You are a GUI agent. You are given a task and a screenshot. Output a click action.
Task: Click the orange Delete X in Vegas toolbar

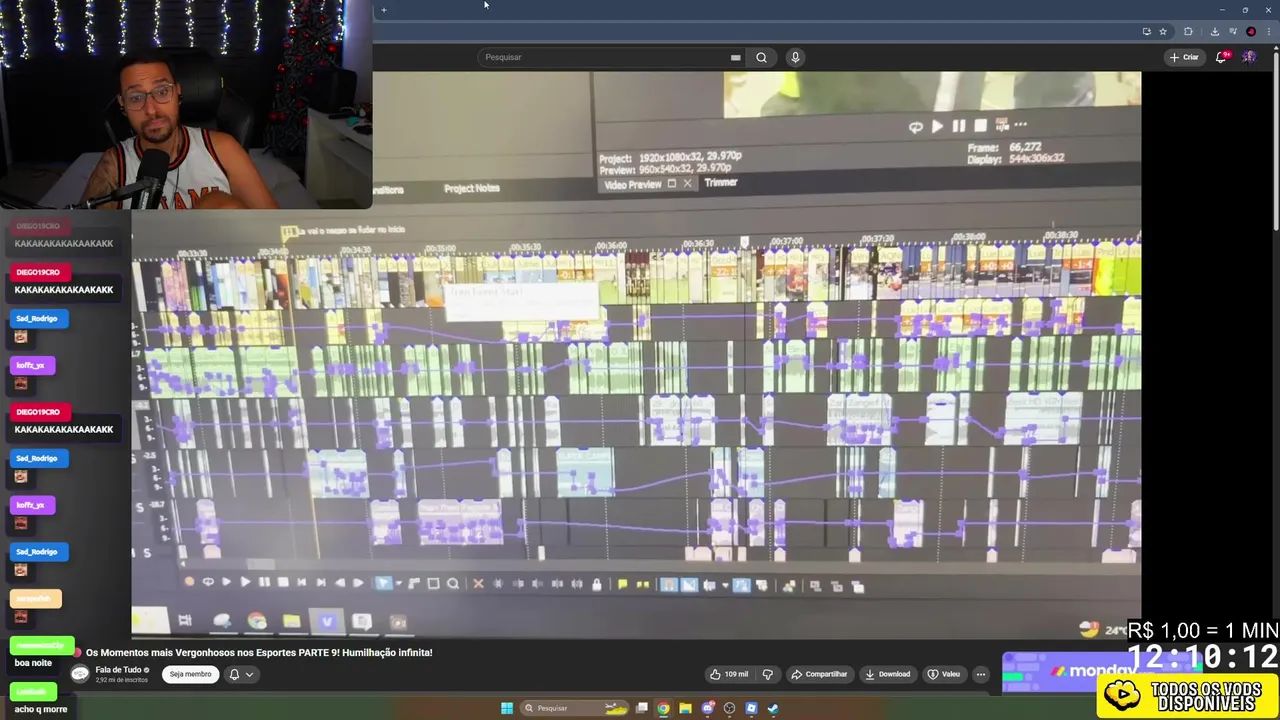tap(477, 584)
